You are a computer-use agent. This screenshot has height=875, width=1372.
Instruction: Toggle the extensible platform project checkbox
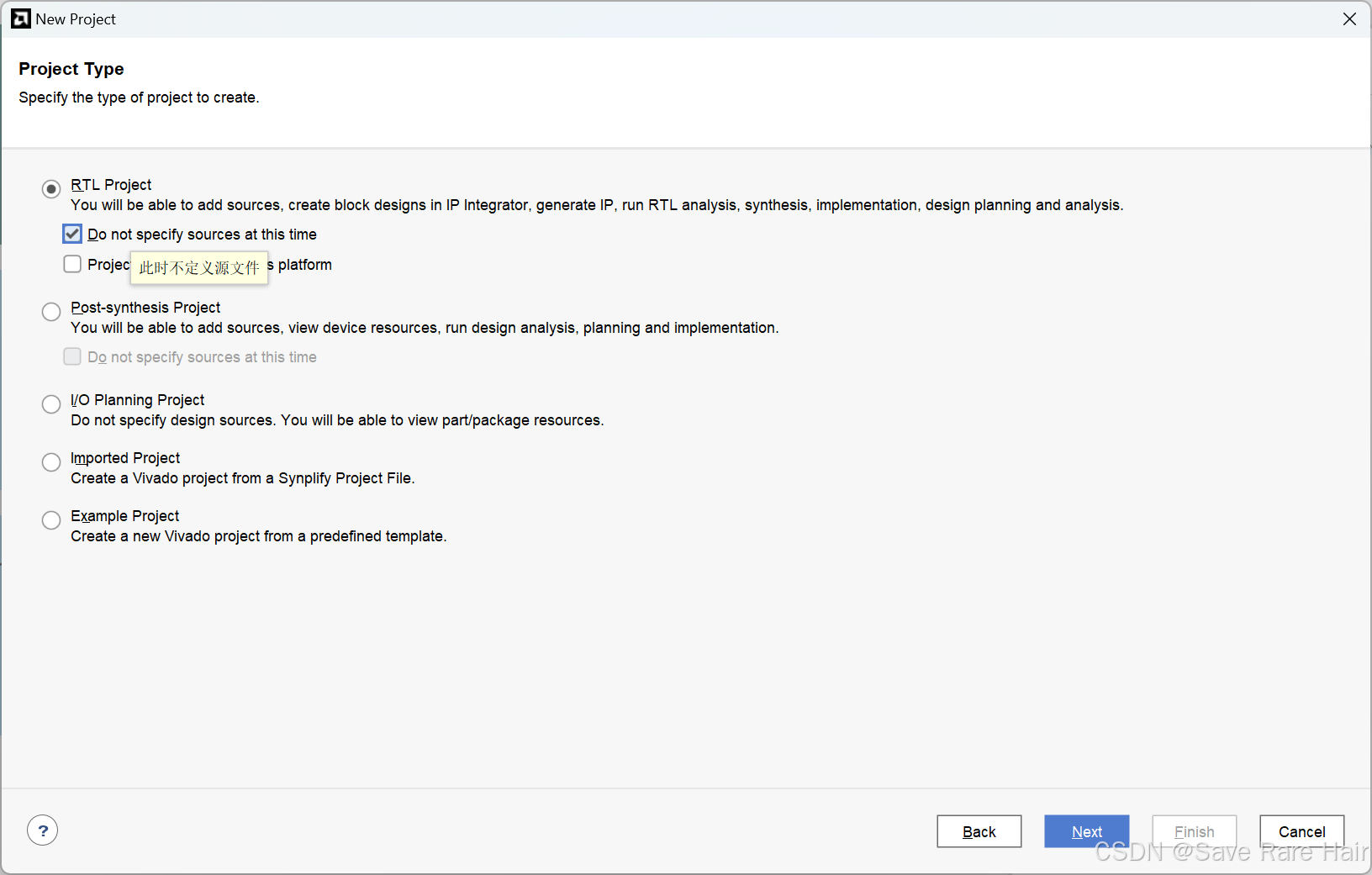[x=72, y=264]
